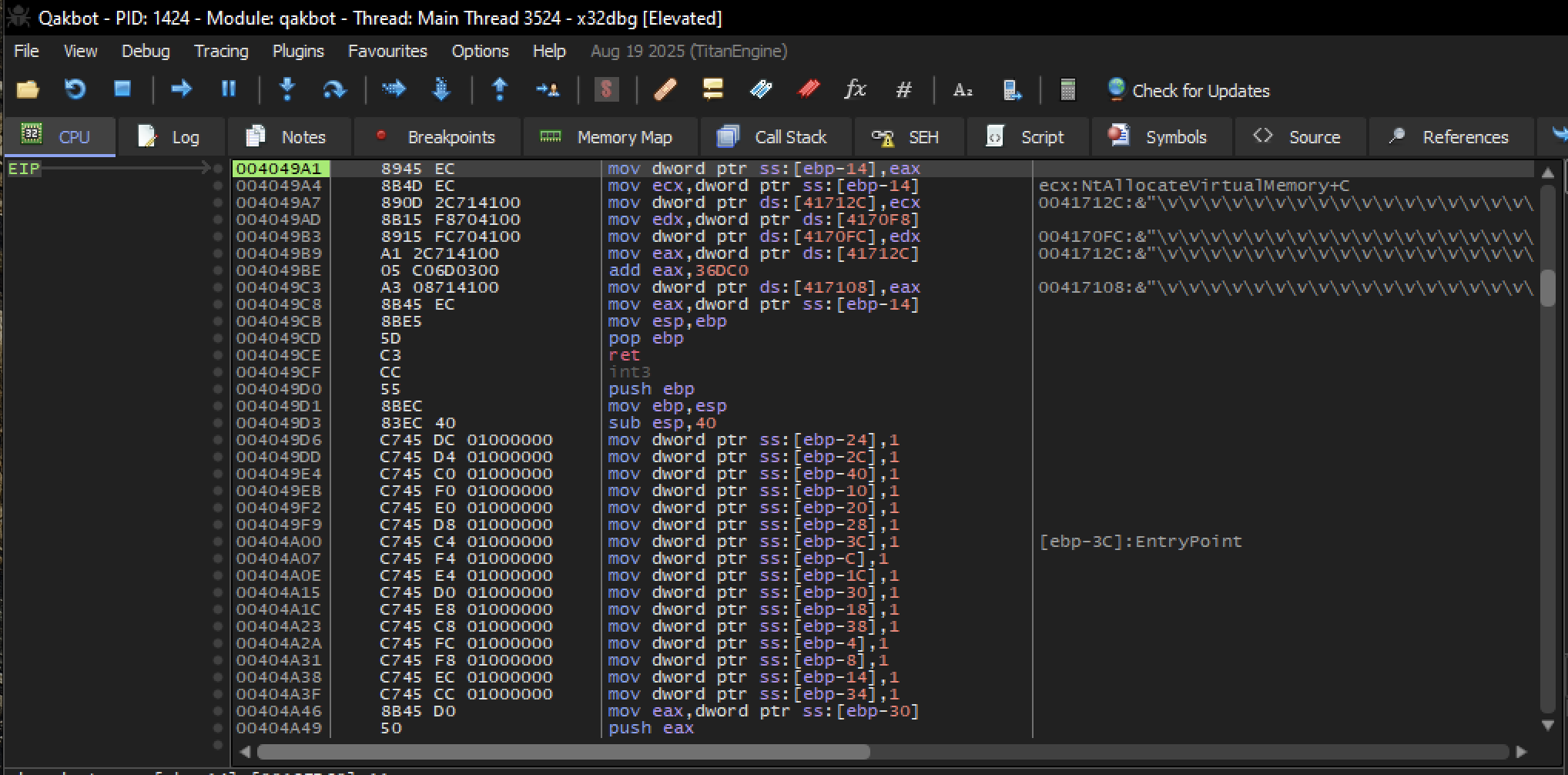The height and width of the screenshot is (775, 1568).
Task: Open String references with the Az icon
Action: [x=963, y=90]
